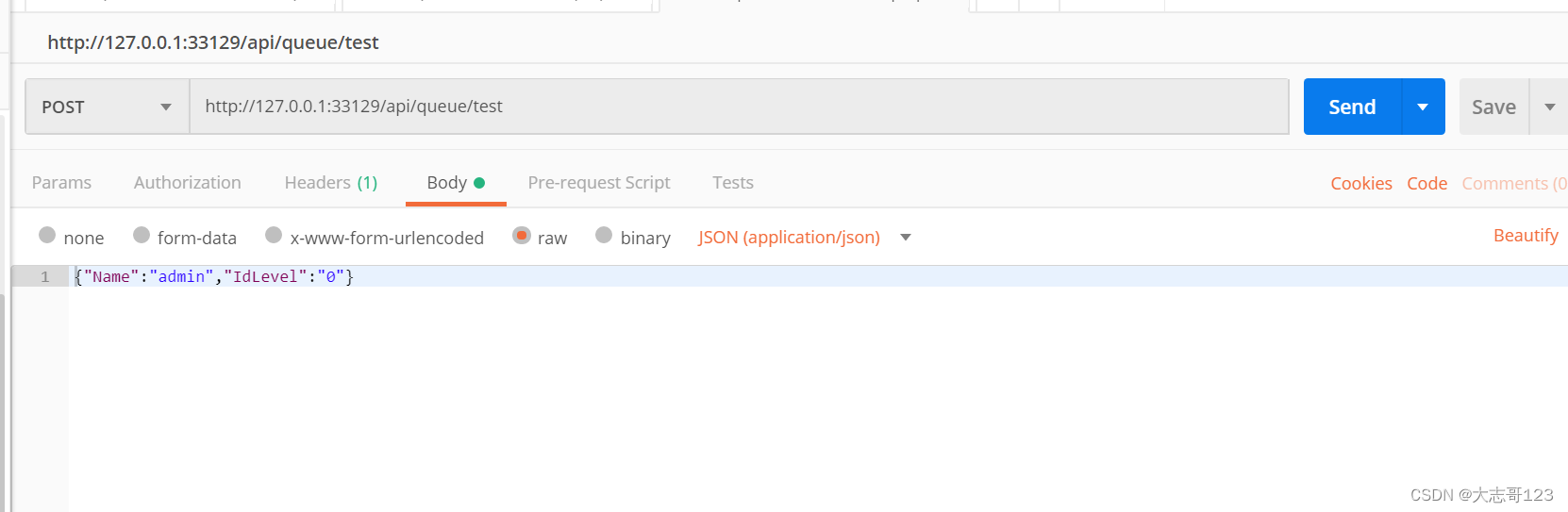1568x512 pixels.
Task: Expand the Send options dropdown arrow
Action: tap(1424, 107)
